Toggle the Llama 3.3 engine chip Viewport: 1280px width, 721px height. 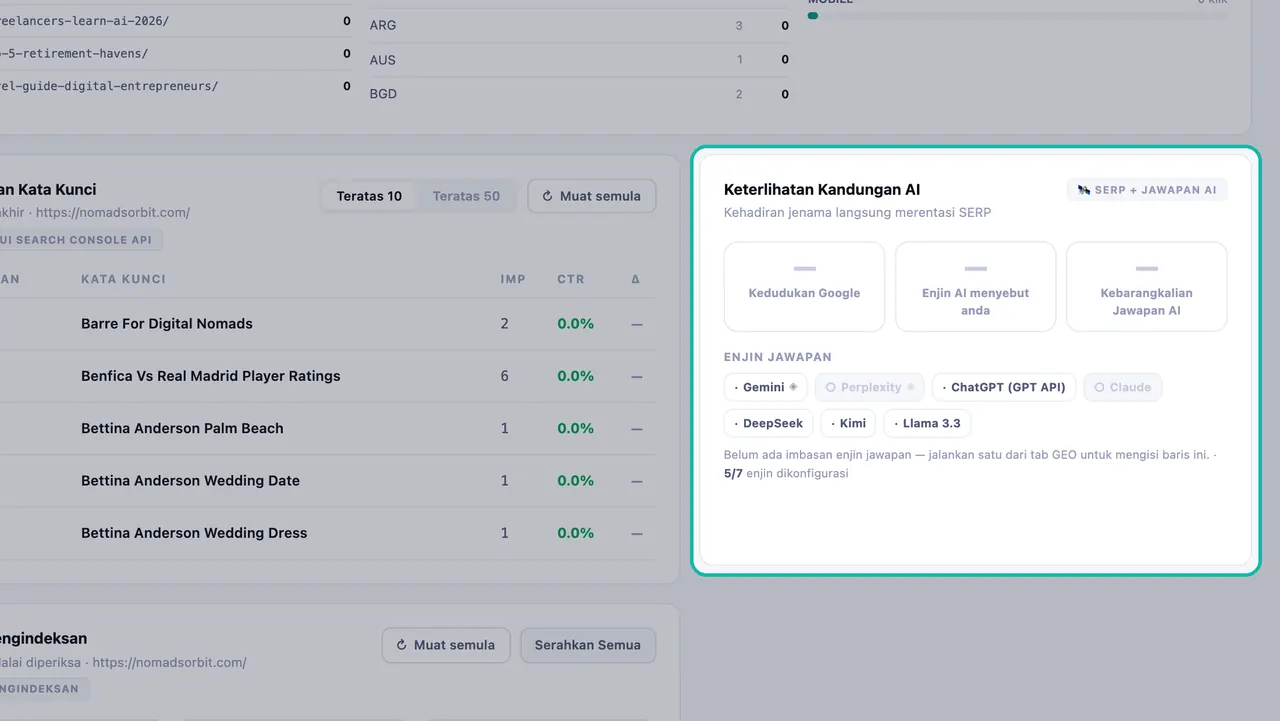coord(927,423)
